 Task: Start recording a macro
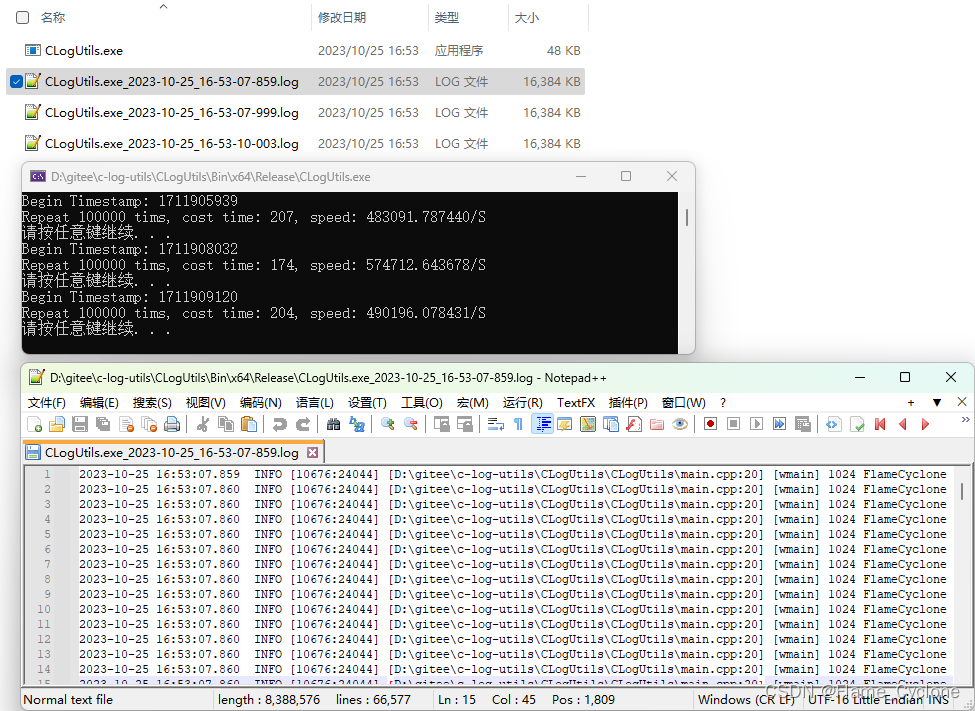[x=710, y=424]
